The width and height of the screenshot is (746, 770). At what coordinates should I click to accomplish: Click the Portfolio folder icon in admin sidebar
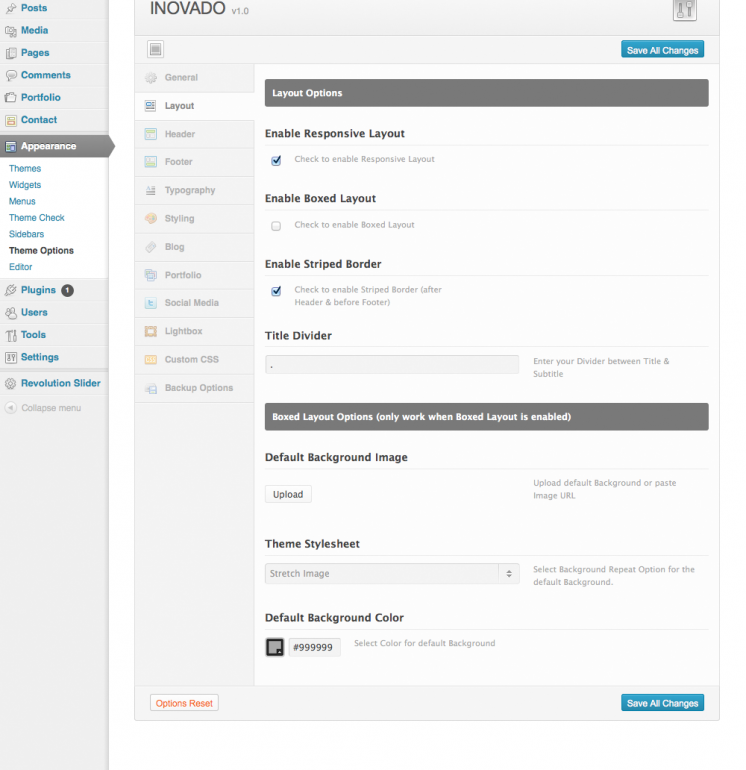[x=11, y=98]
